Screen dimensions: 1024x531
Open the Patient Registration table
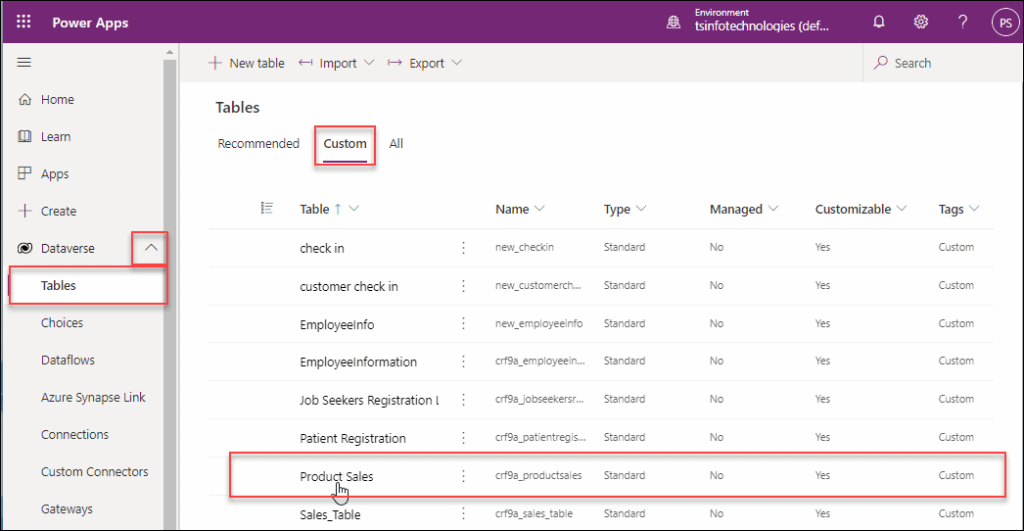(353, 438)
